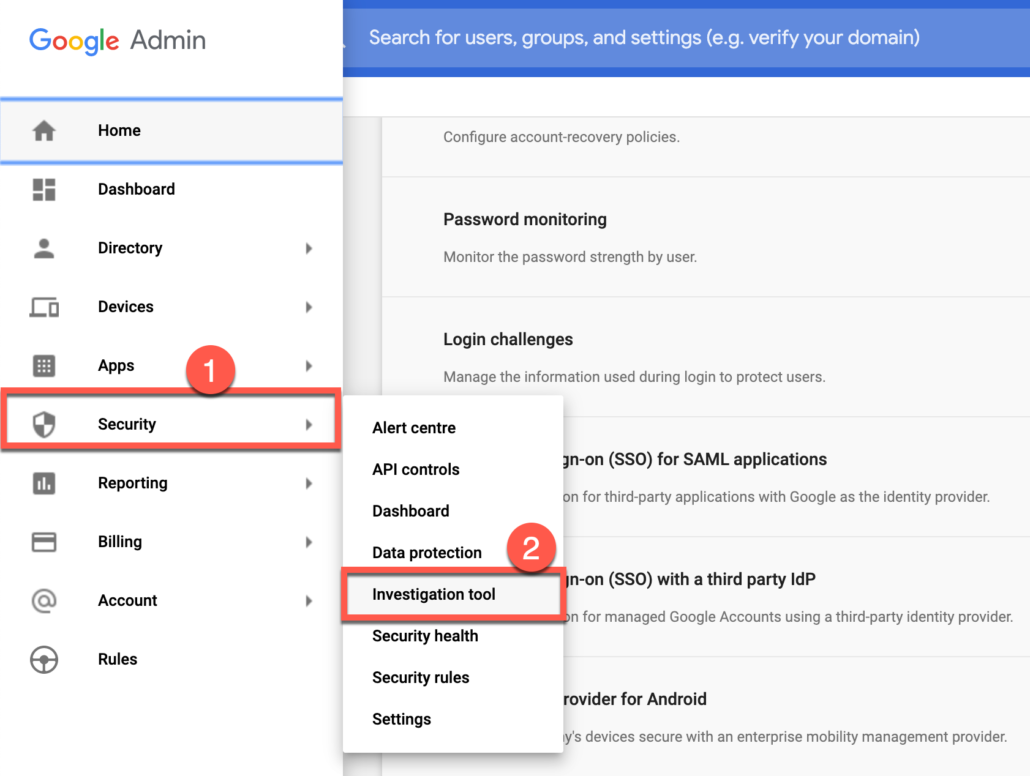Expand the Account submenu arrow
The height and width of the screenshot is (776, 1030).
(x=309, y=601)
